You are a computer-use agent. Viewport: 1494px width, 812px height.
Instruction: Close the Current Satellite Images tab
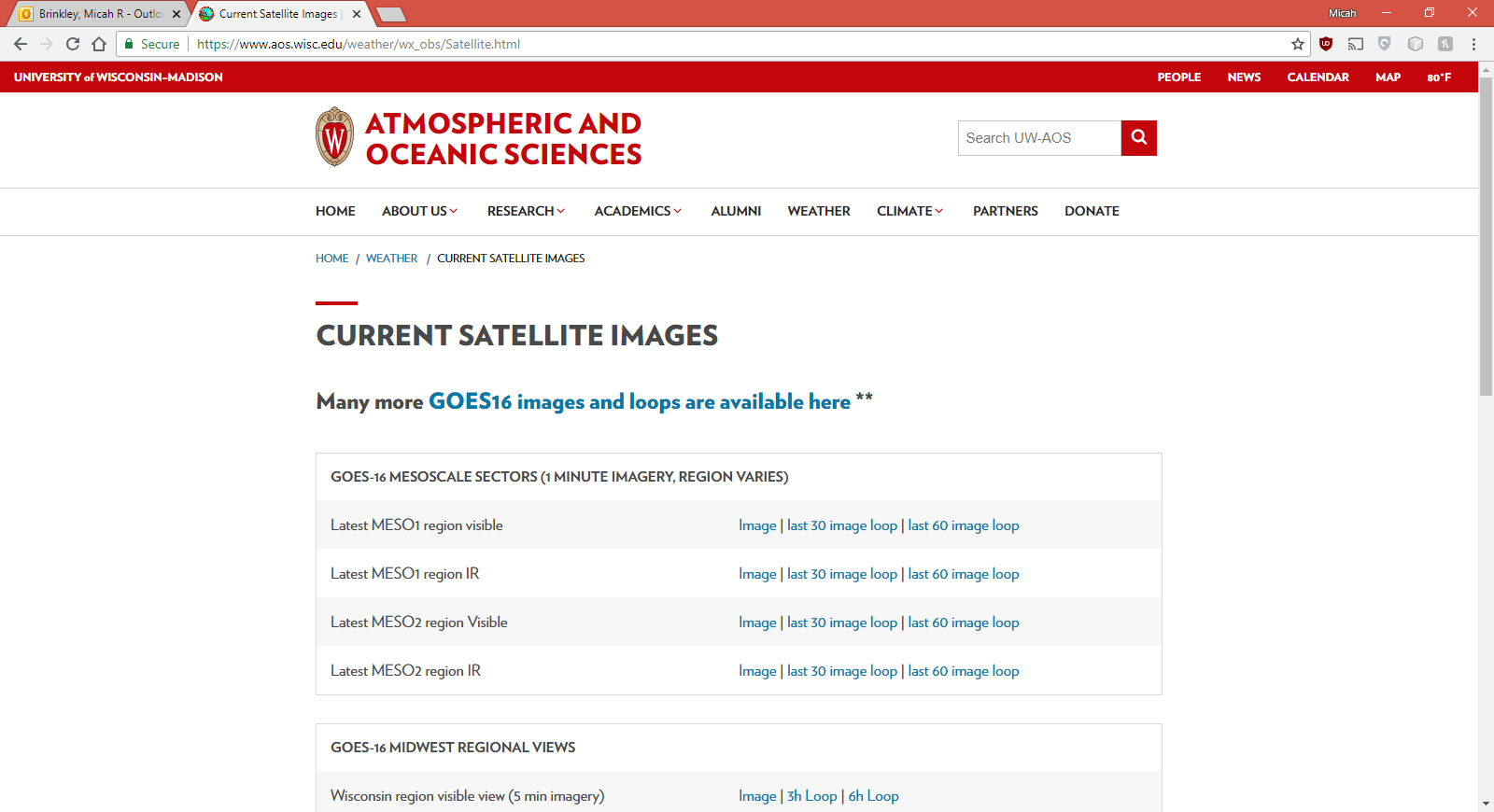[x=357, y=14]
